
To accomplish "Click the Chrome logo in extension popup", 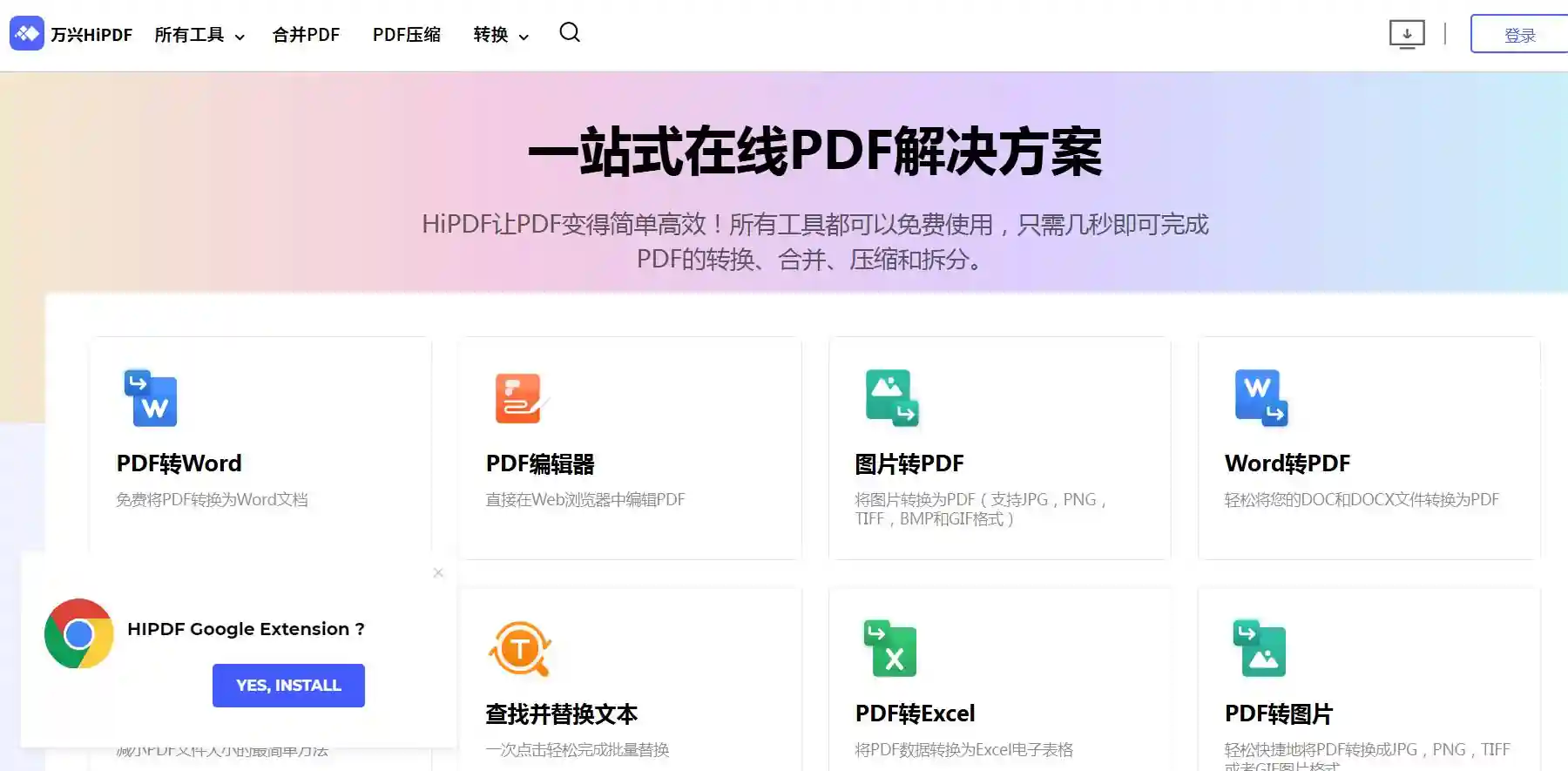I will 79,633.
